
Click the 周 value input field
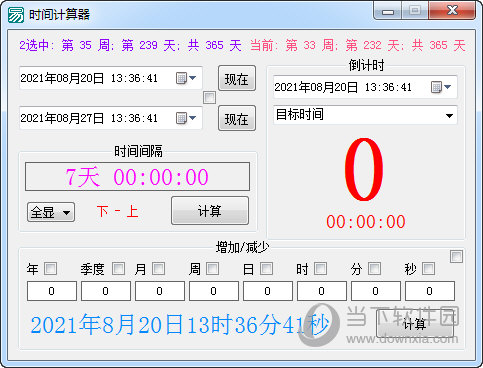[x=214, y=291]
